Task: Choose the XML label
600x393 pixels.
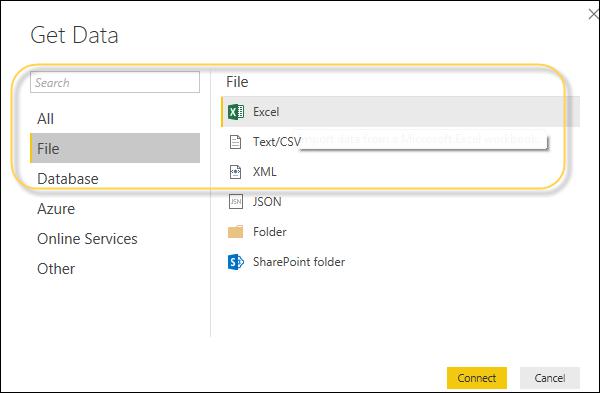Action: [x=265, y=172]
